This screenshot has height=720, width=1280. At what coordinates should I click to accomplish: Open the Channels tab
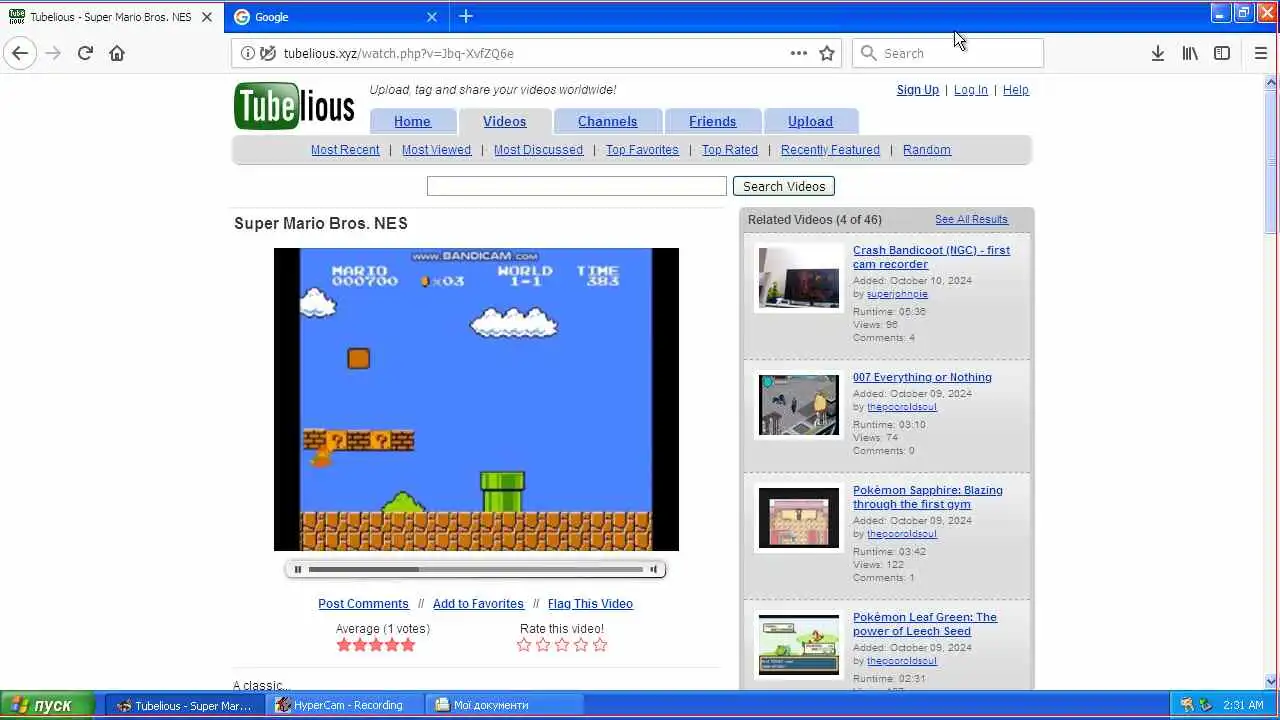[x=607, y=121]
